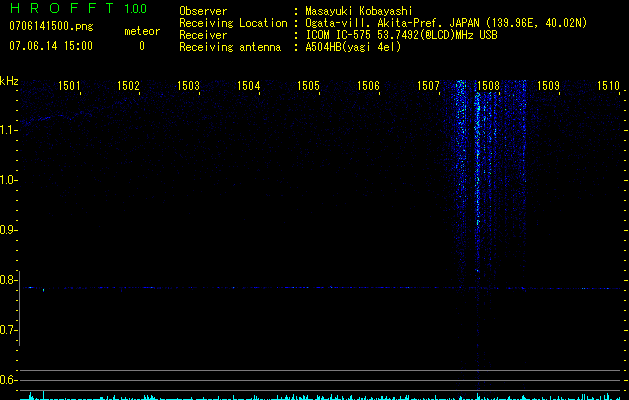Viewport: 629px width, 400px height.
Task: Click the 1506 time marker
Action: (x=368, y=86)
